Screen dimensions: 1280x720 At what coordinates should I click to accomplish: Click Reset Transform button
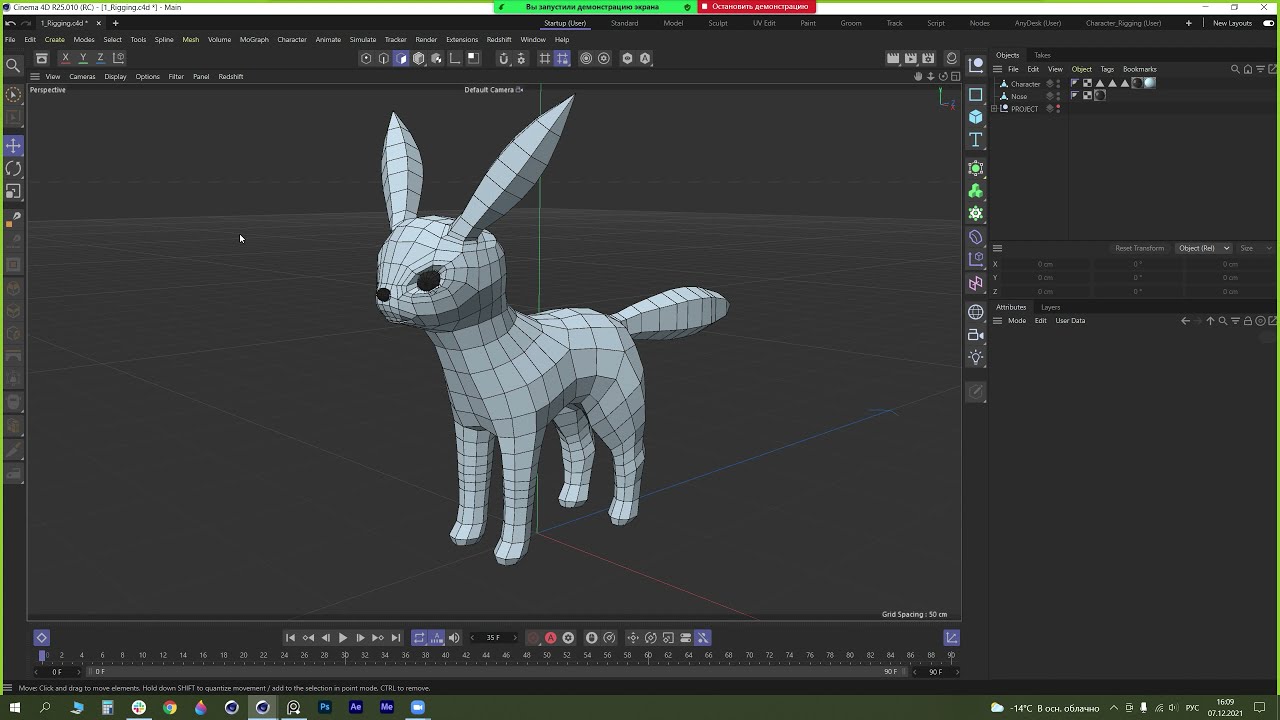pyautogui.click(x=1139, y=248)
